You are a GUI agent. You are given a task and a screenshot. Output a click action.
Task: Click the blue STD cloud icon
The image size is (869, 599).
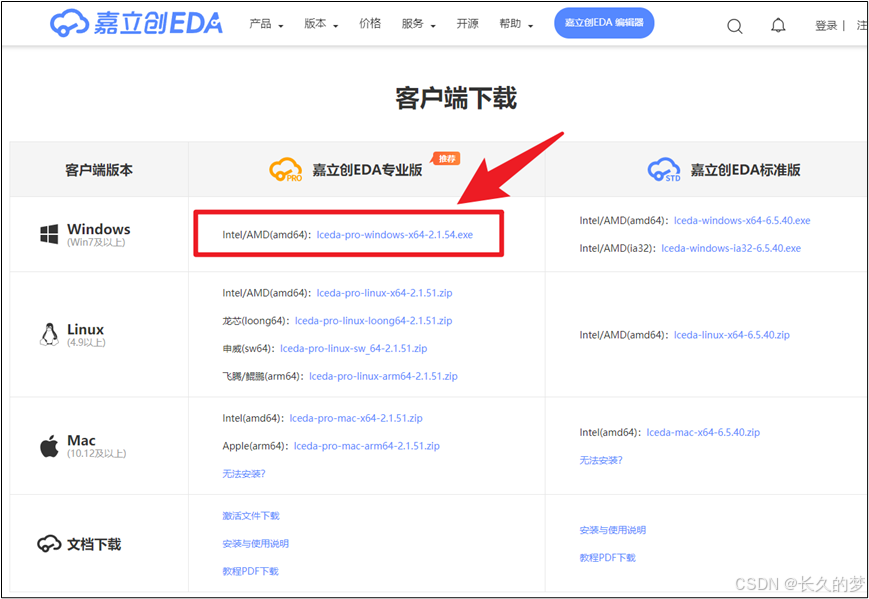coord(664,170)
